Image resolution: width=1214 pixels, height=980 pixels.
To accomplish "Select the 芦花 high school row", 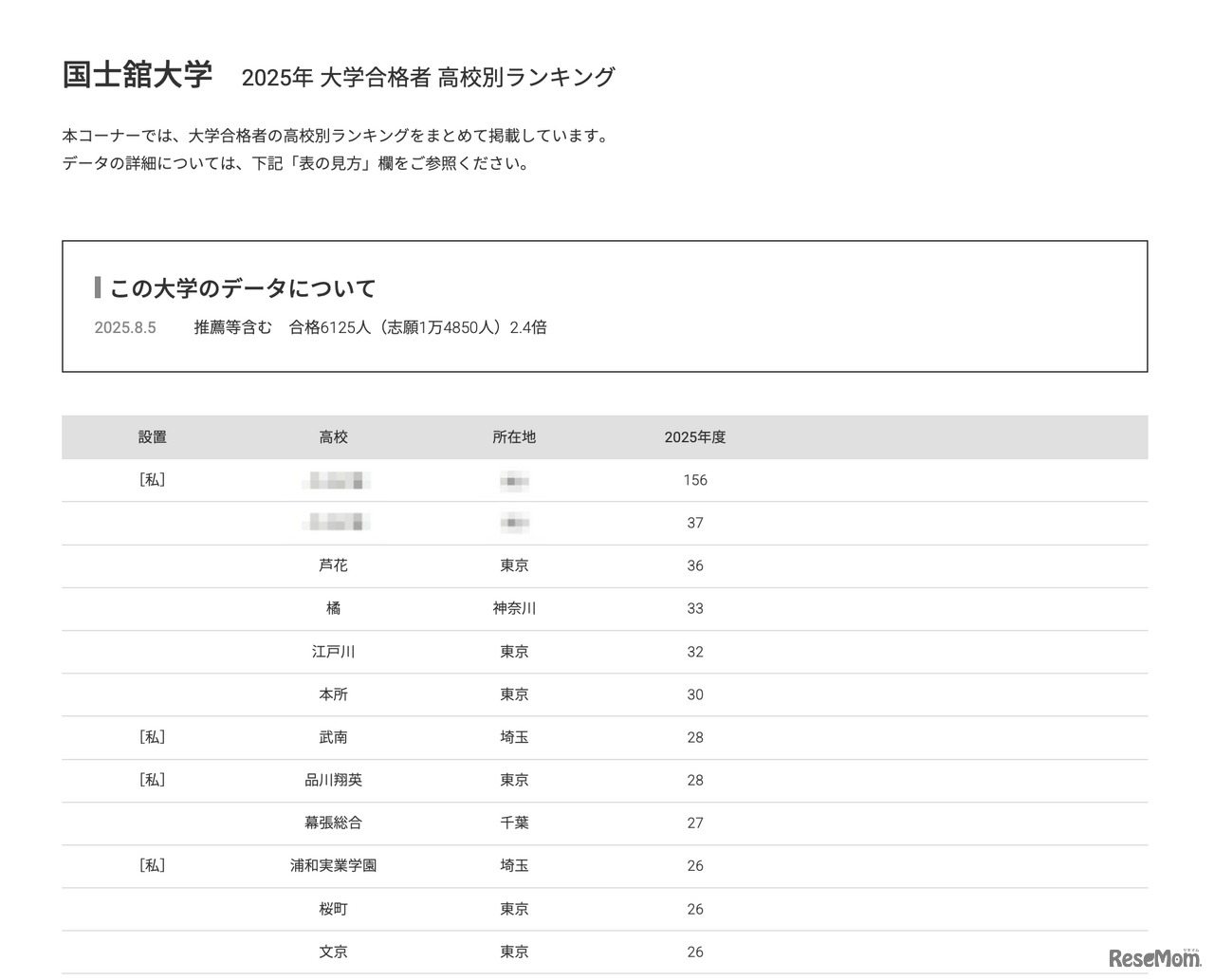I will 334,565.
